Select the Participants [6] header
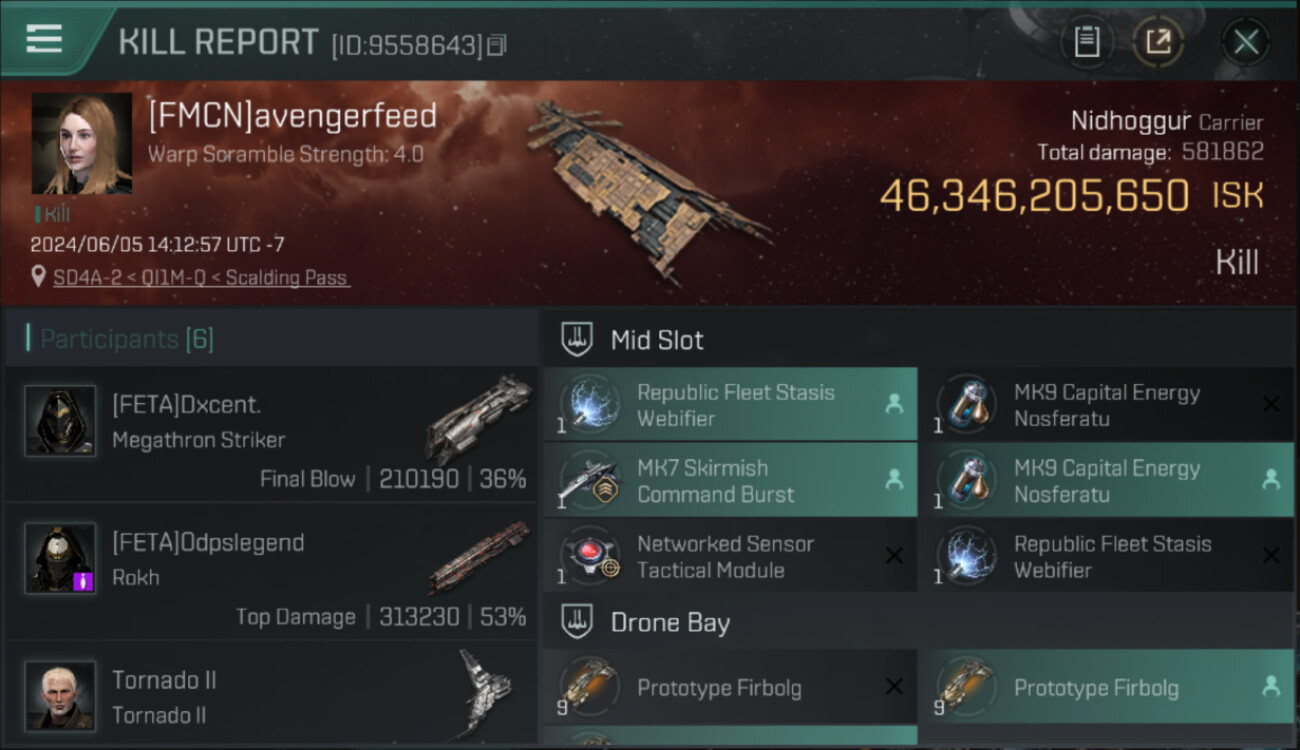Viewport: 1300px width, 750px height. [x=127, y=339]
